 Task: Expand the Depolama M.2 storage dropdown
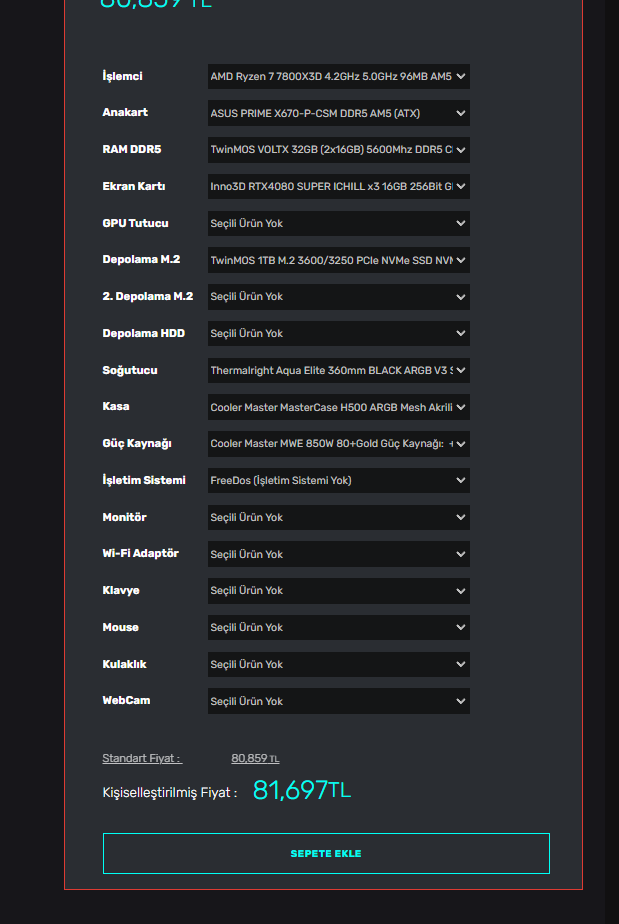coord(338,260)
